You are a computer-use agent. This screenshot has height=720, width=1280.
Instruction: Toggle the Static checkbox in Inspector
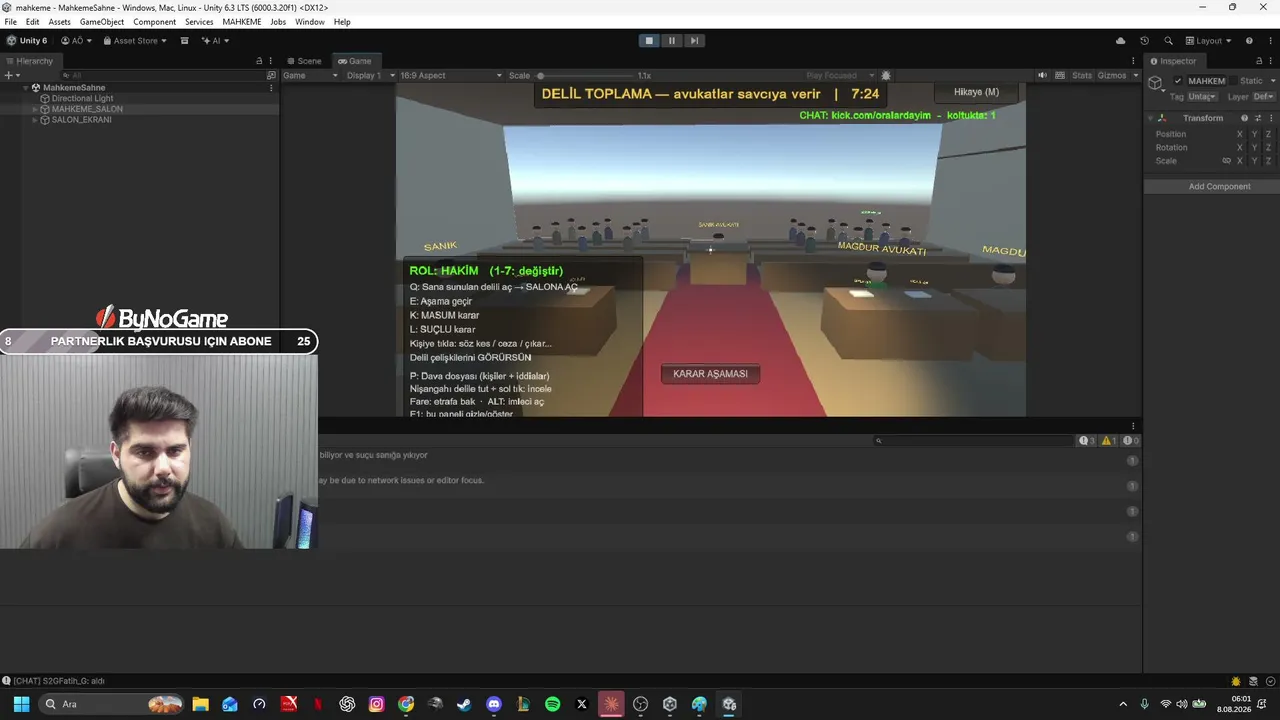click(x=1232, y=81)
